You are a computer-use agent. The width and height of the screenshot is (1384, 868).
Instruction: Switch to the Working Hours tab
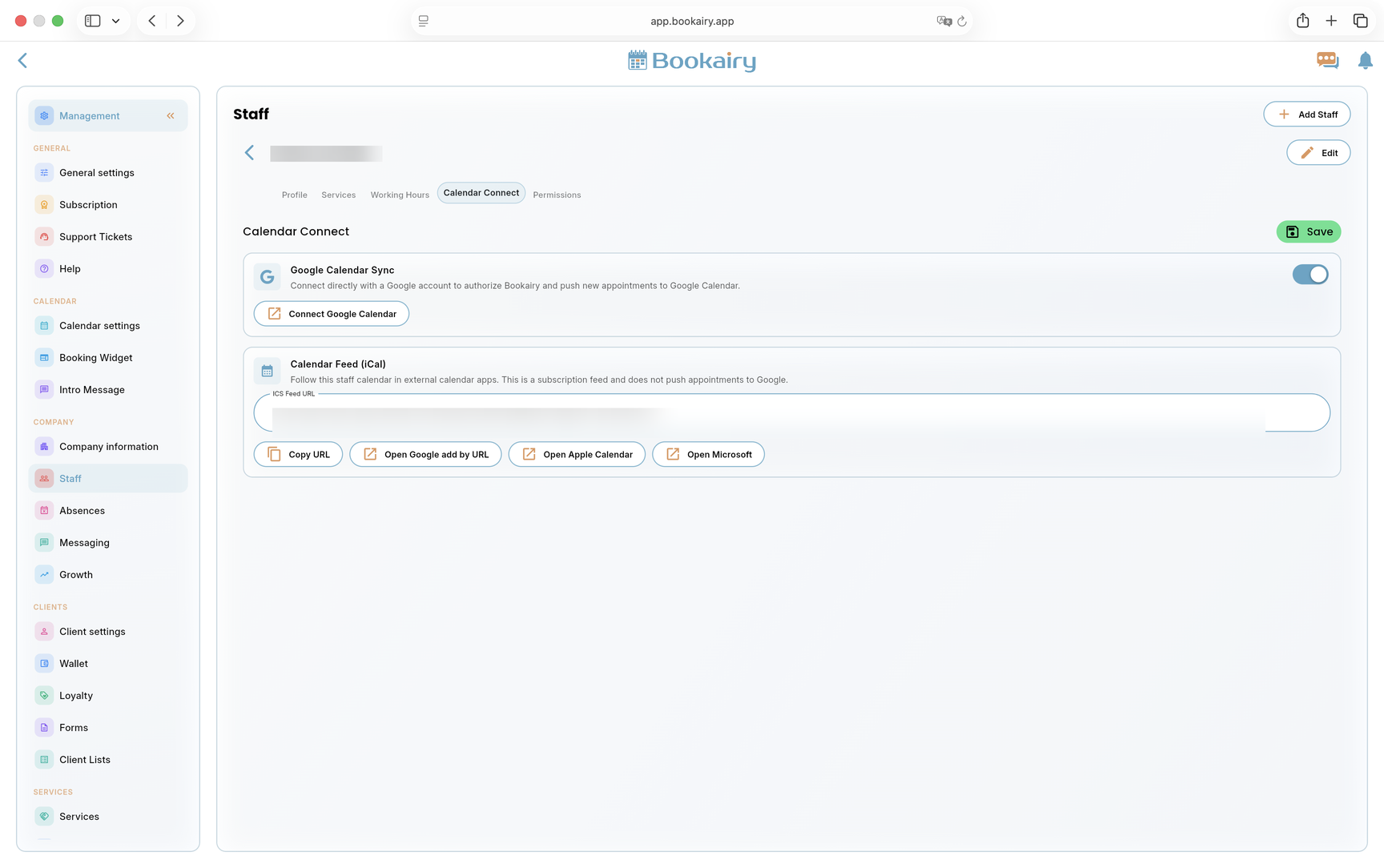(400, 195)
